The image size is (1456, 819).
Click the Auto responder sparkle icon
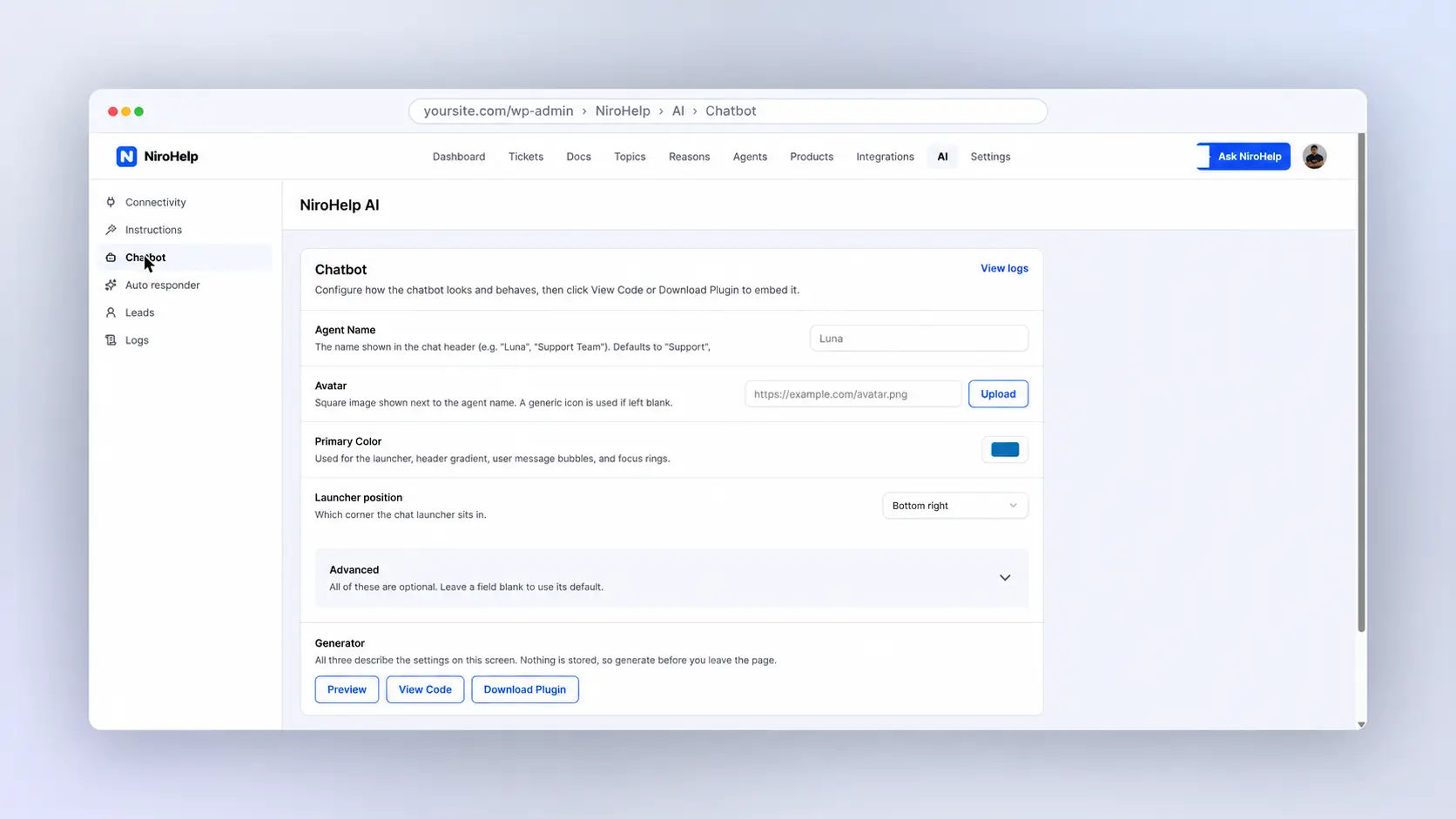coord(111,285)
